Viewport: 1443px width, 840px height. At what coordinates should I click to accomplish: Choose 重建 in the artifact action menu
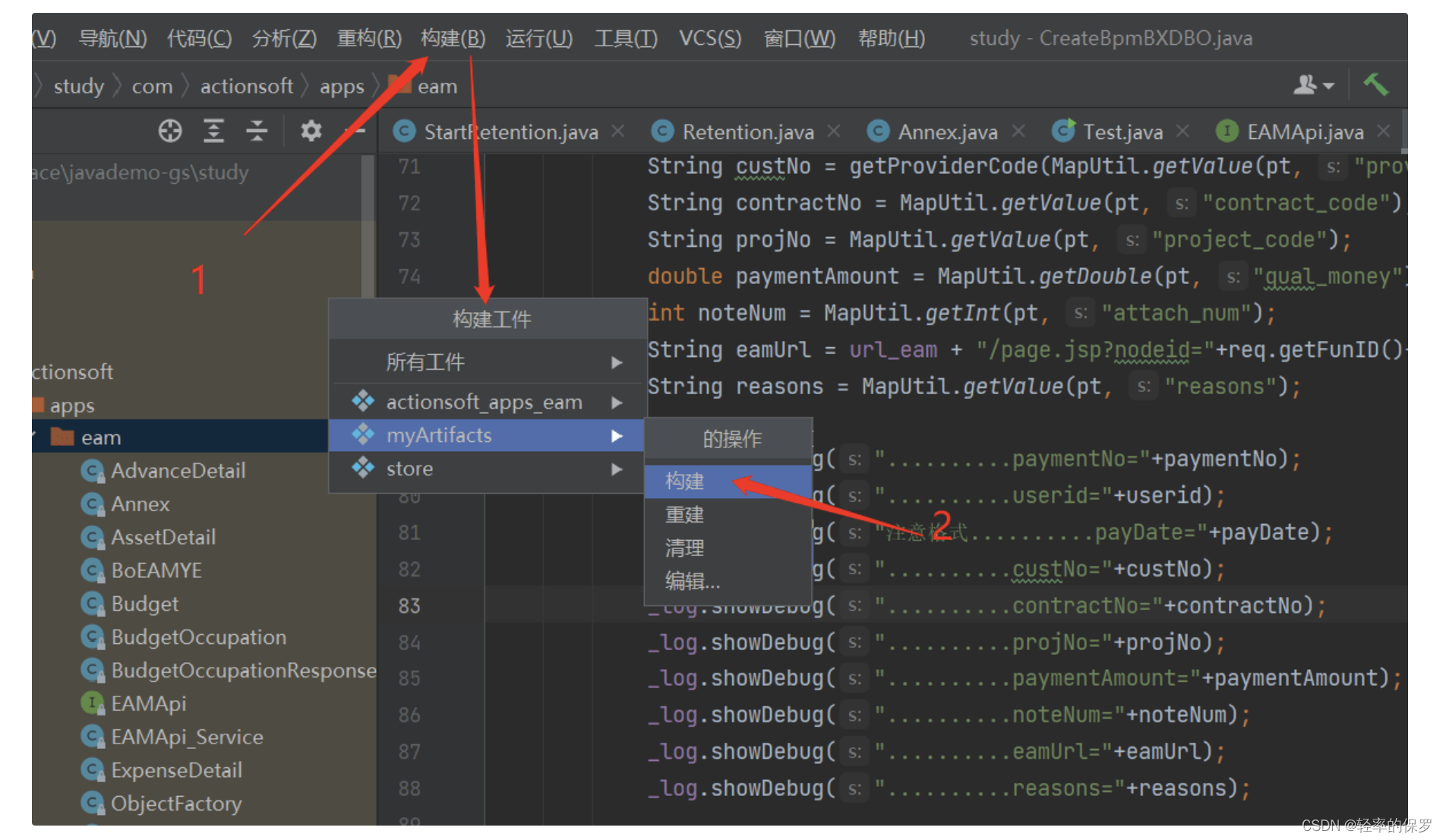728,515
